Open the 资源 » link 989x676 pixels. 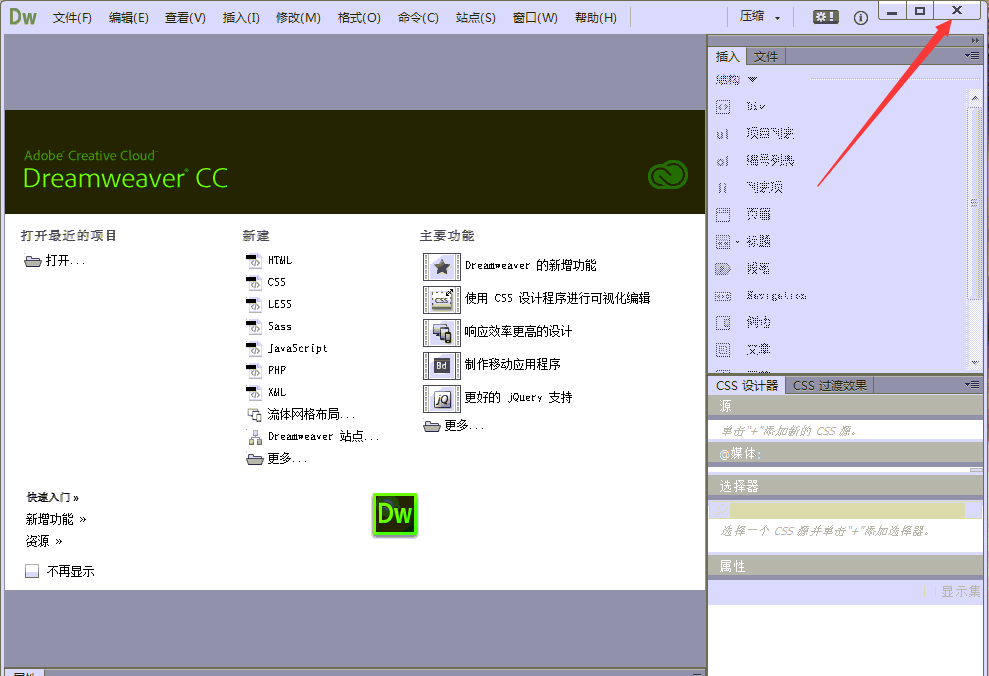click(x=44, y=541)
